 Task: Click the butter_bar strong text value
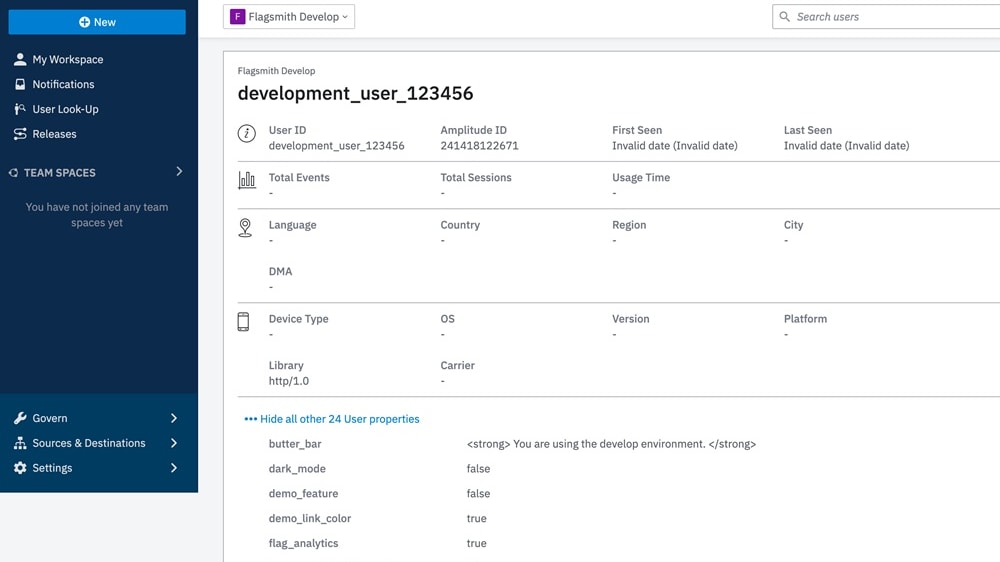pyautogui.click(x=611, y=444)
